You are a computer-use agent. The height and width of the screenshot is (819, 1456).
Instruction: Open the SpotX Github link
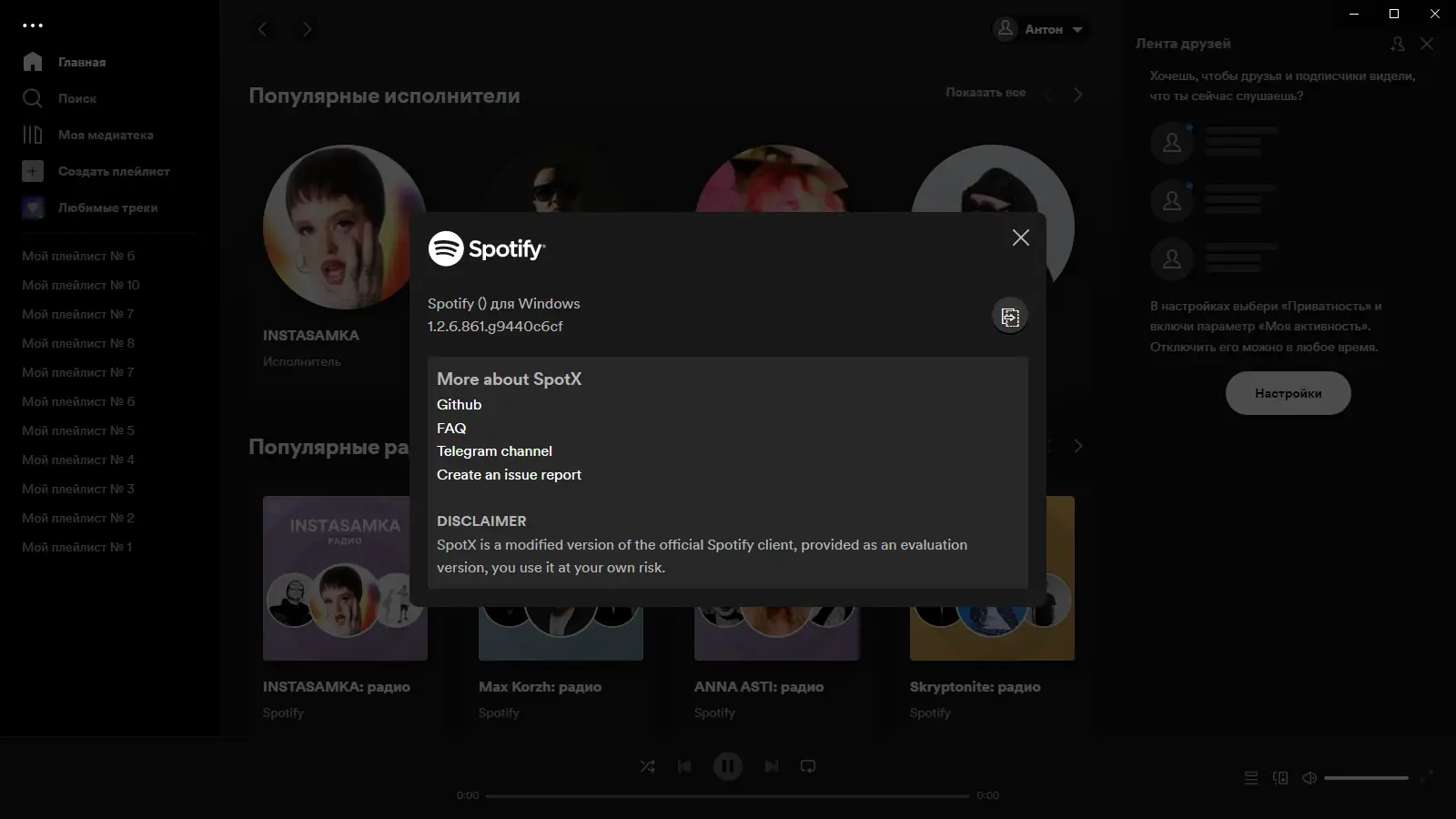pyautogui.click(x=459, y=404)
